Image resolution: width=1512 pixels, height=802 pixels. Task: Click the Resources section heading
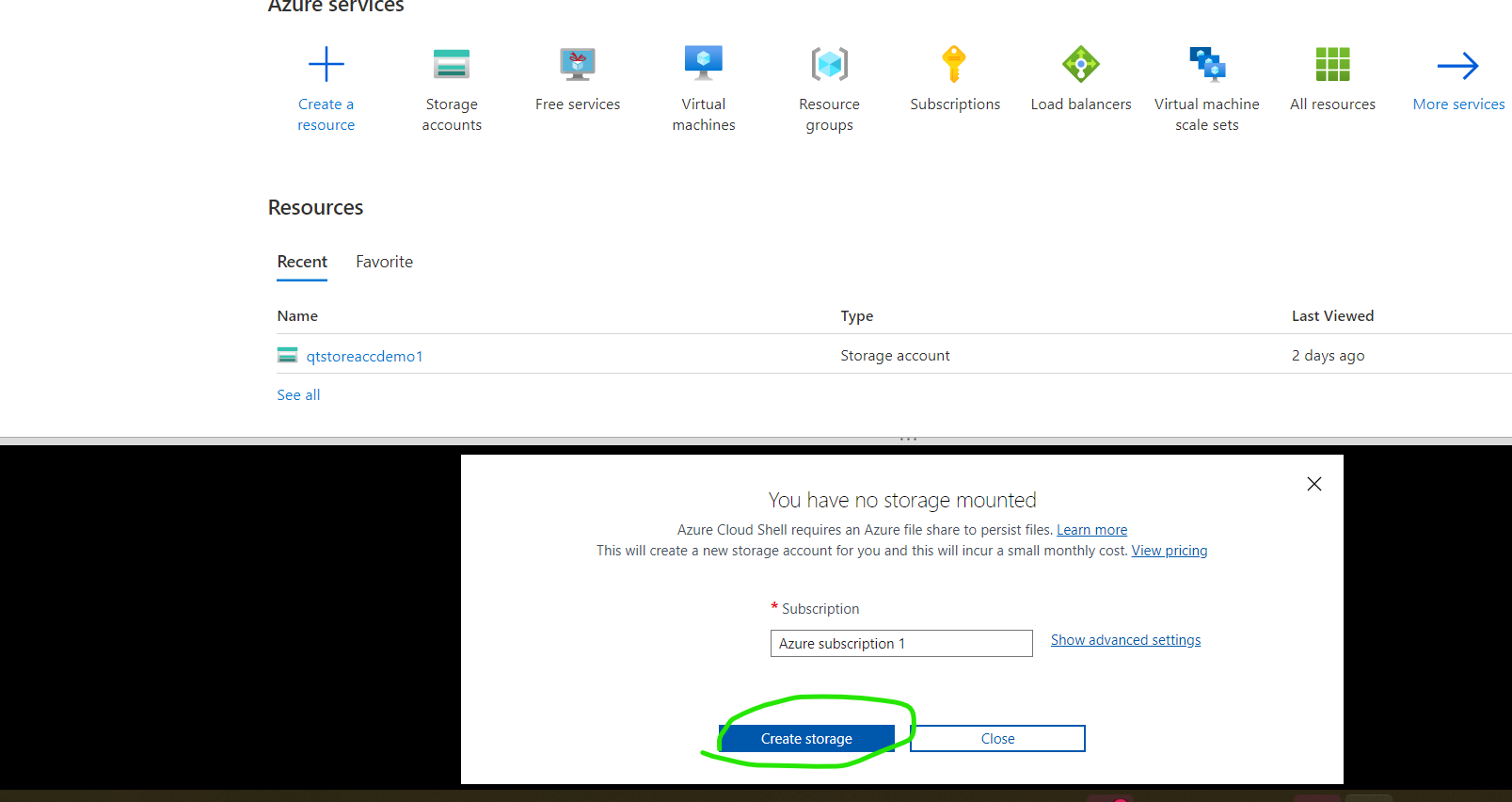315,207
